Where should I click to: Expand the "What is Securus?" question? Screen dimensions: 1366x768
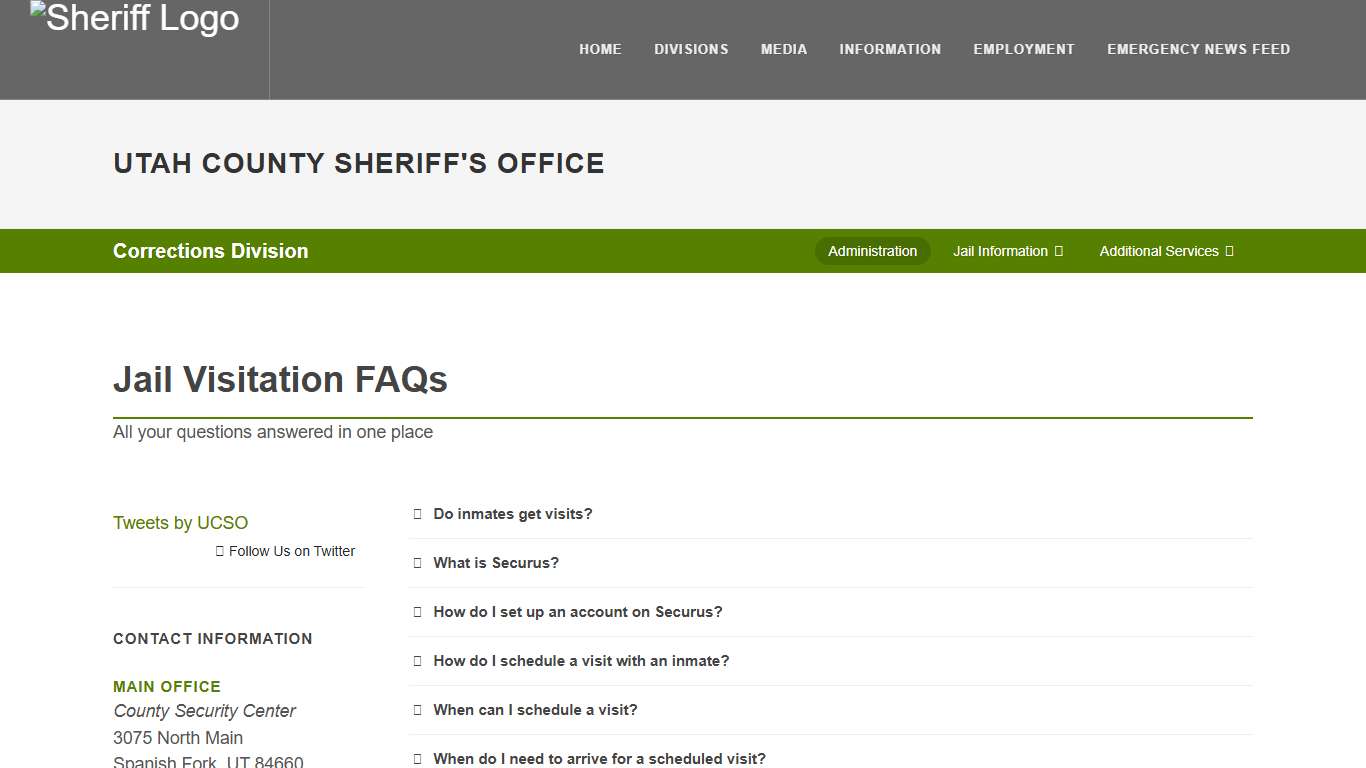[496, 562]
